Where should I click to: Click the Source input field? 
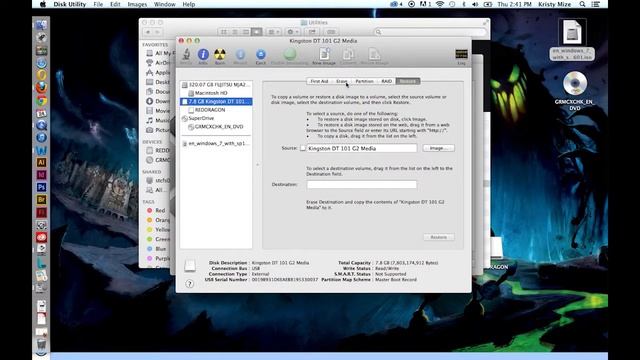(362, 148)
